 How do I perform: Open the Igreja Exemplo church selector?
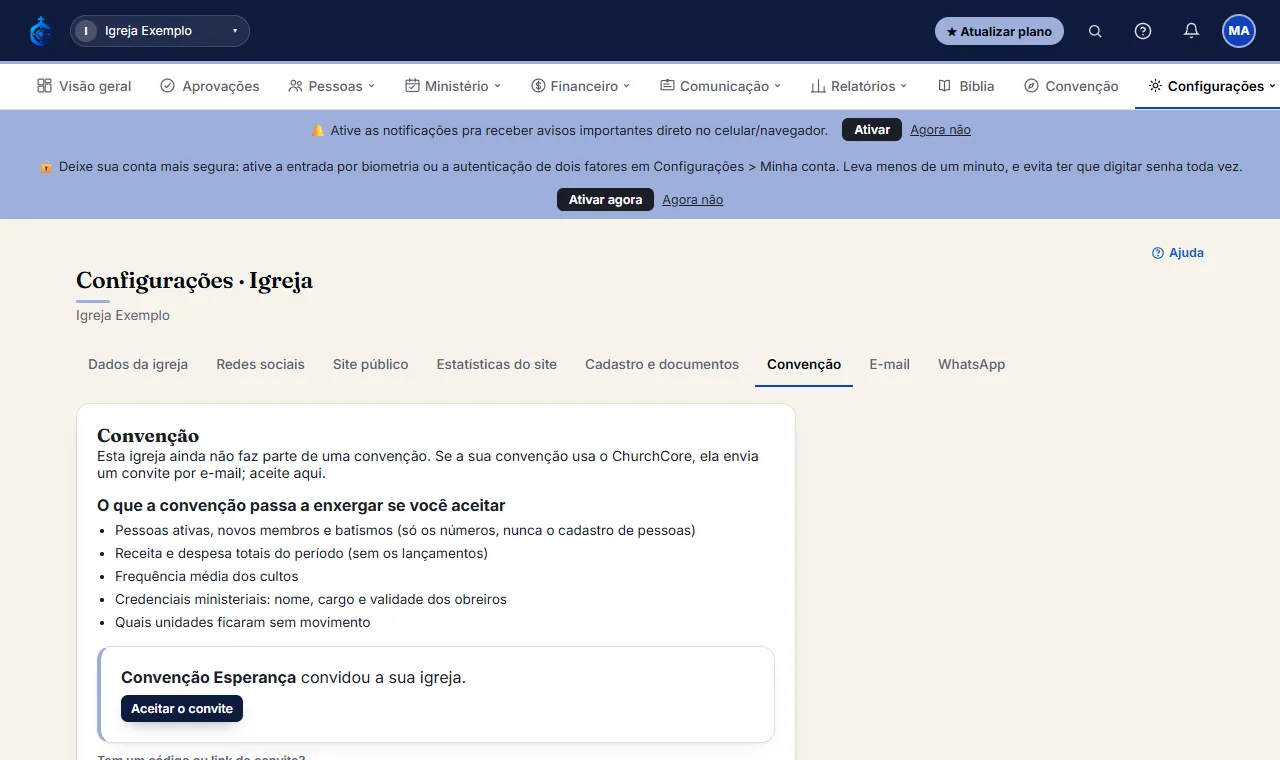[x=160, y=31]
